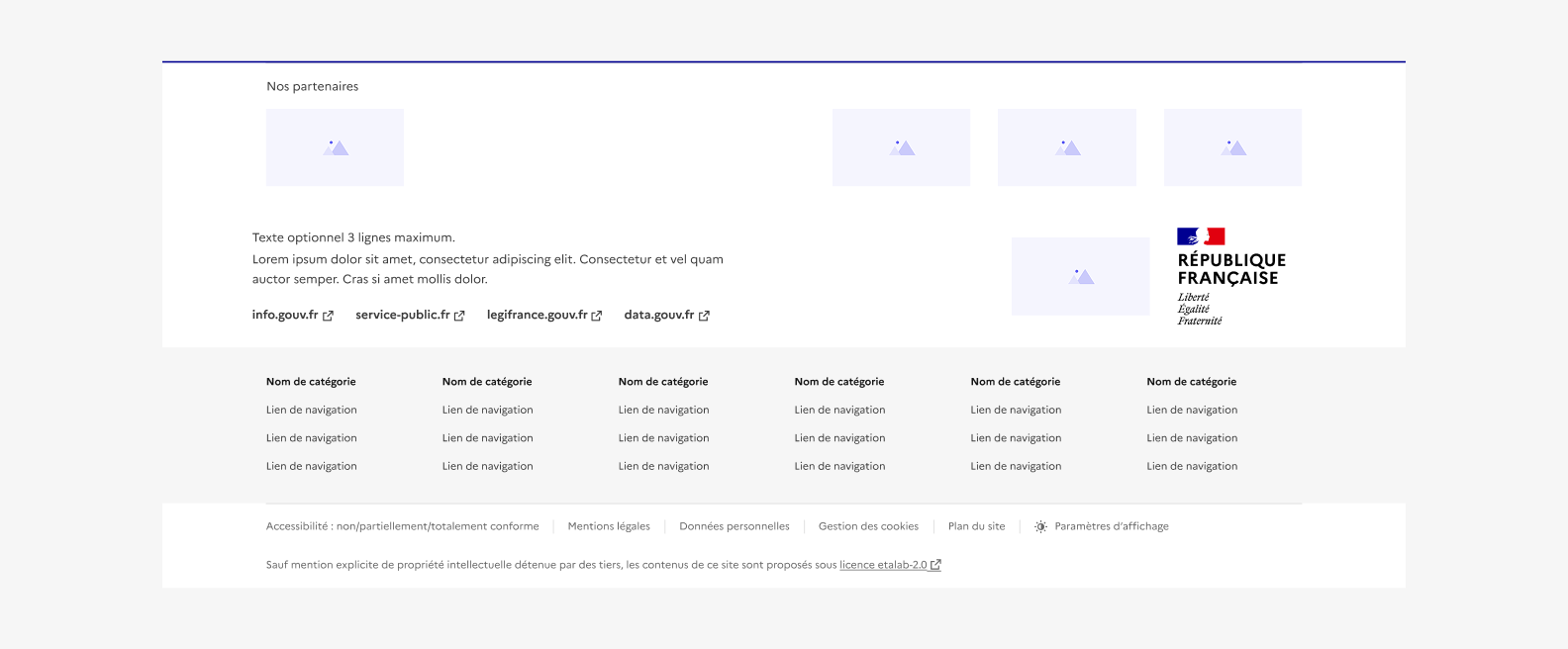Open Gestion des cookies
This screenshot has width=1568, height=649.
[x=868, y=526]
